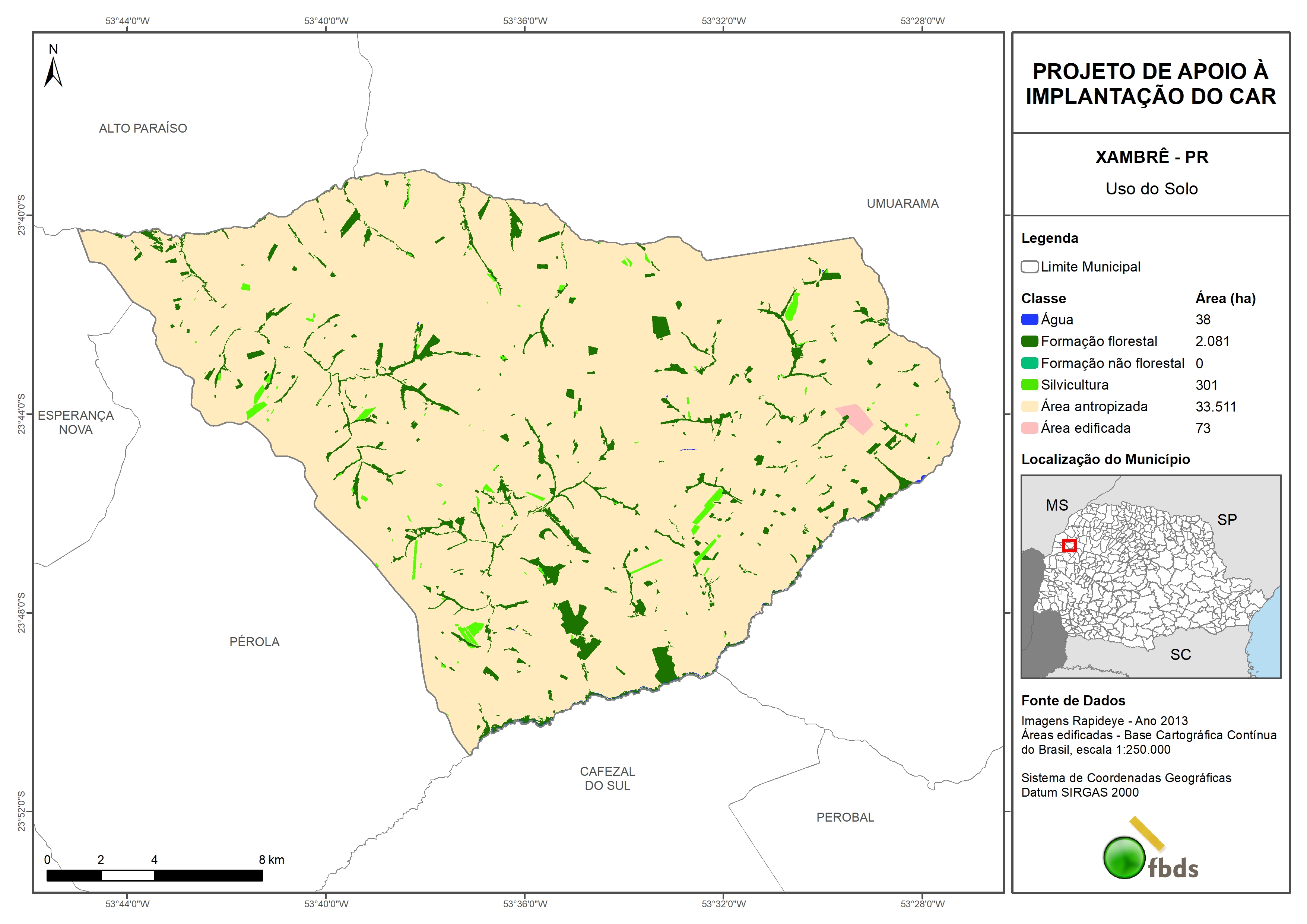Click the Formação não florestal teal swatch
This screenshot has height=924, width=1307.
[x=1029, y=363]
